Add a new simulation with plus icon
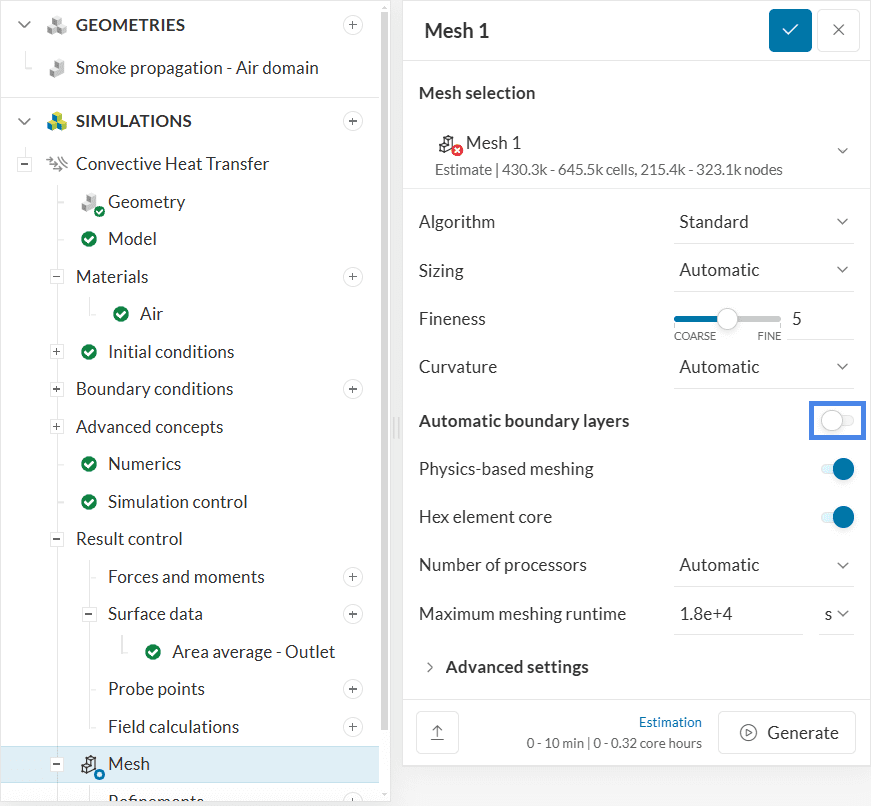The width and height of the screenshot is (871, 806). coord(352,121)
